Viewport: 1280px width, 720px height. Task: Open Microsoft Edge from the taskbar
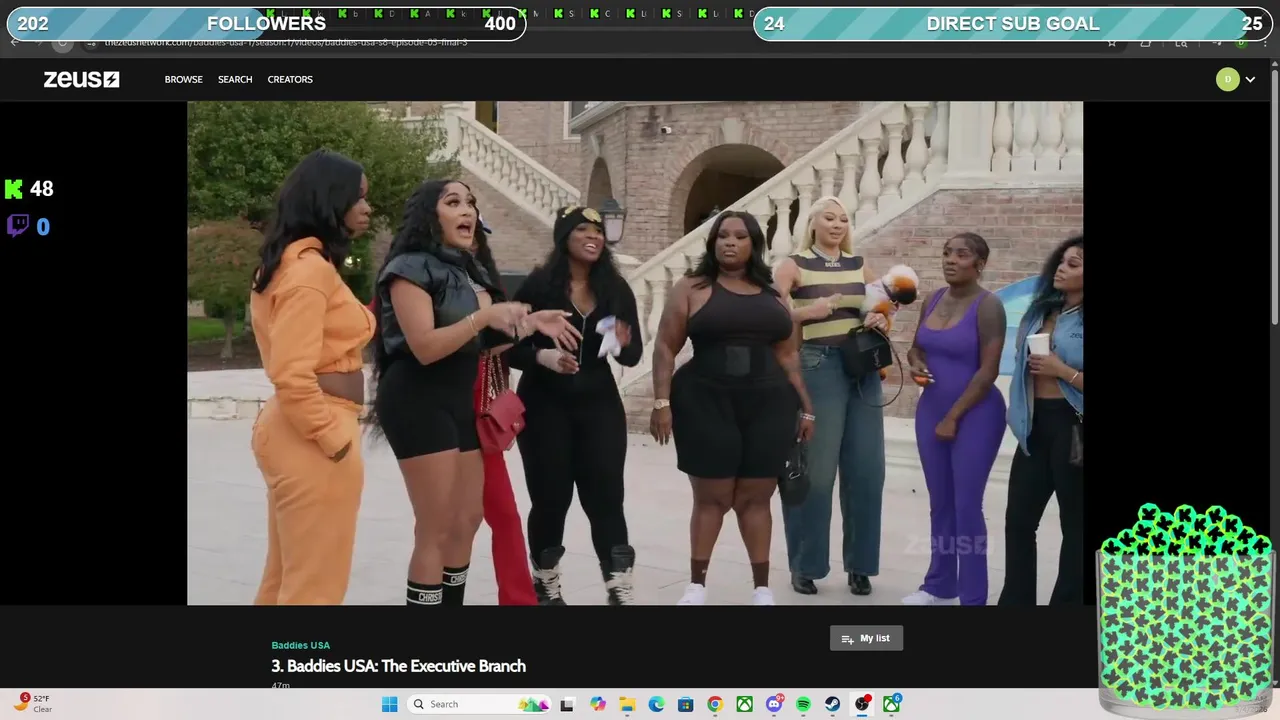click(x=656, y=704)
